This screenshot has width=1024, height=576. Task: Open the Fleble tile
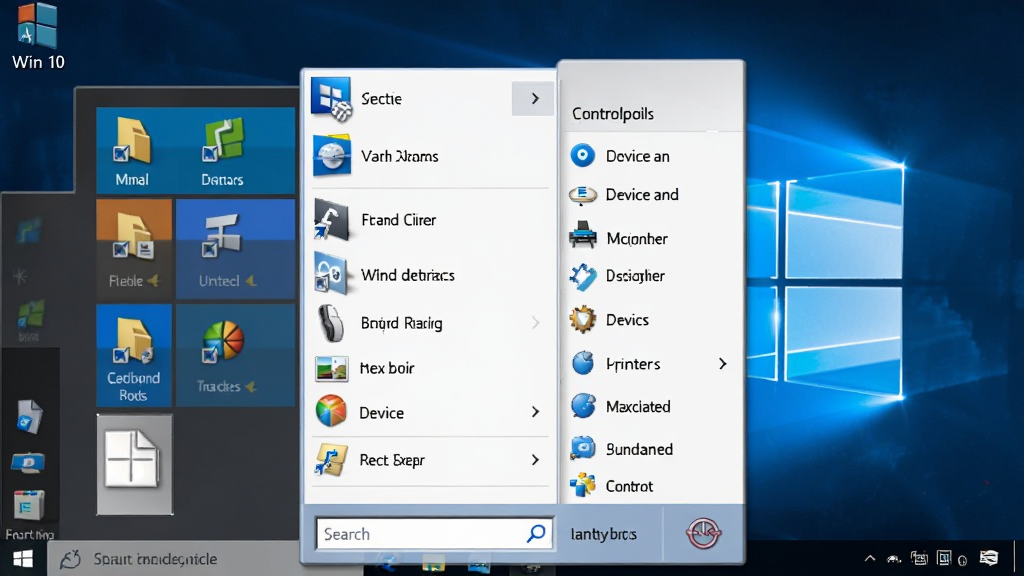(x=135, y=249)
